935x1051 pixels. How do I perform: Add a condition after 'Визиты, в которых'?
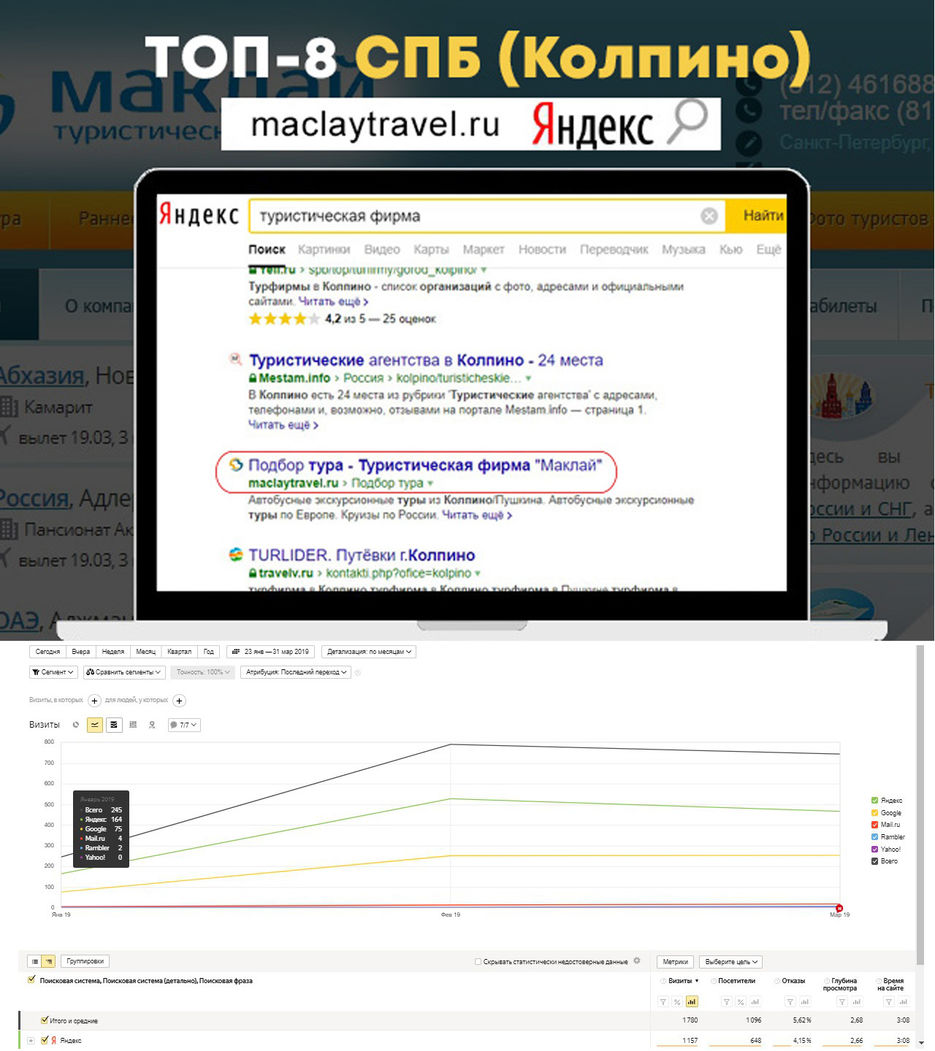(x=95, y=700)
